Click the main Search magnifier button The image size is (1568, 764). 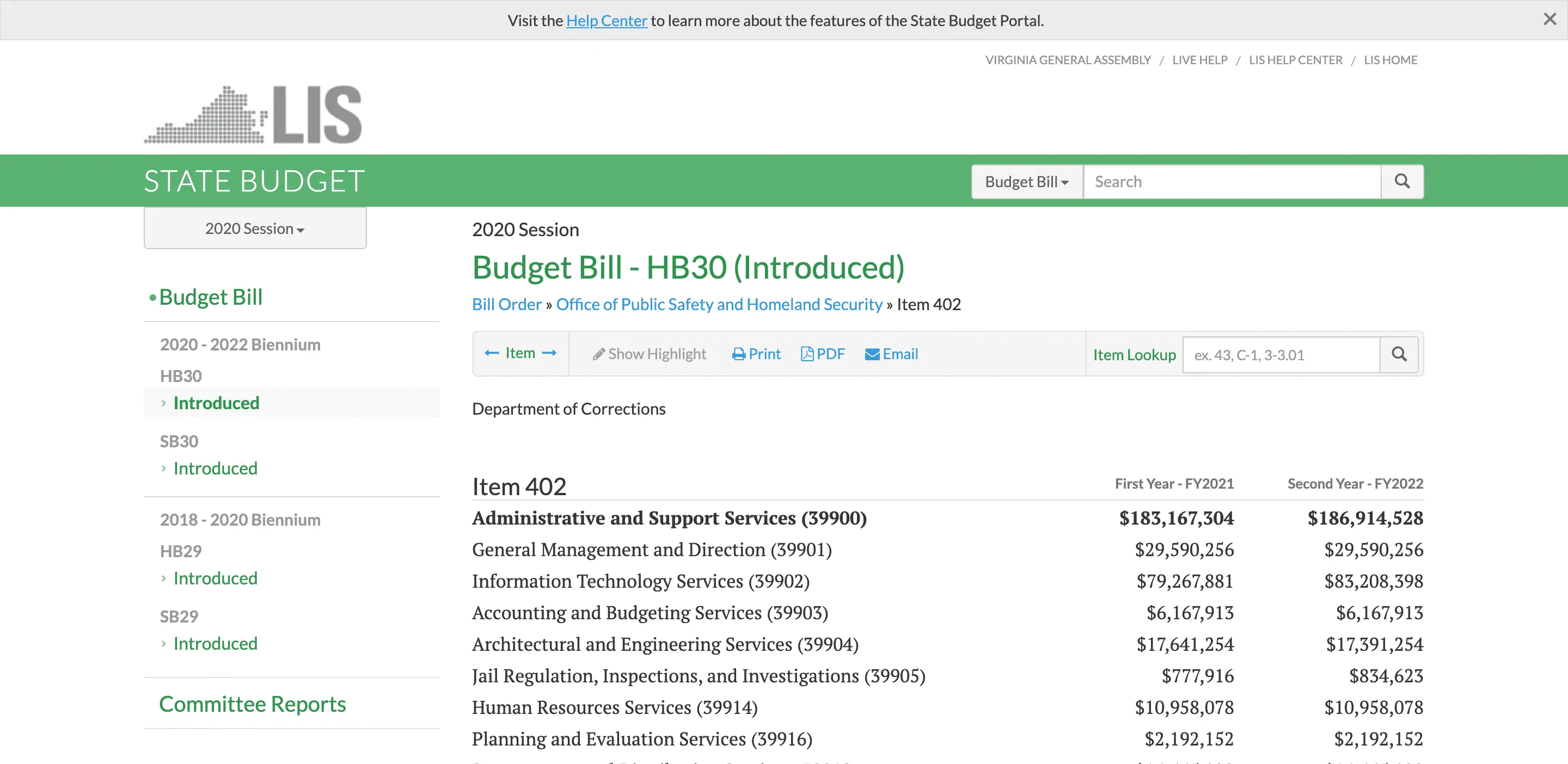point(1402,181)
